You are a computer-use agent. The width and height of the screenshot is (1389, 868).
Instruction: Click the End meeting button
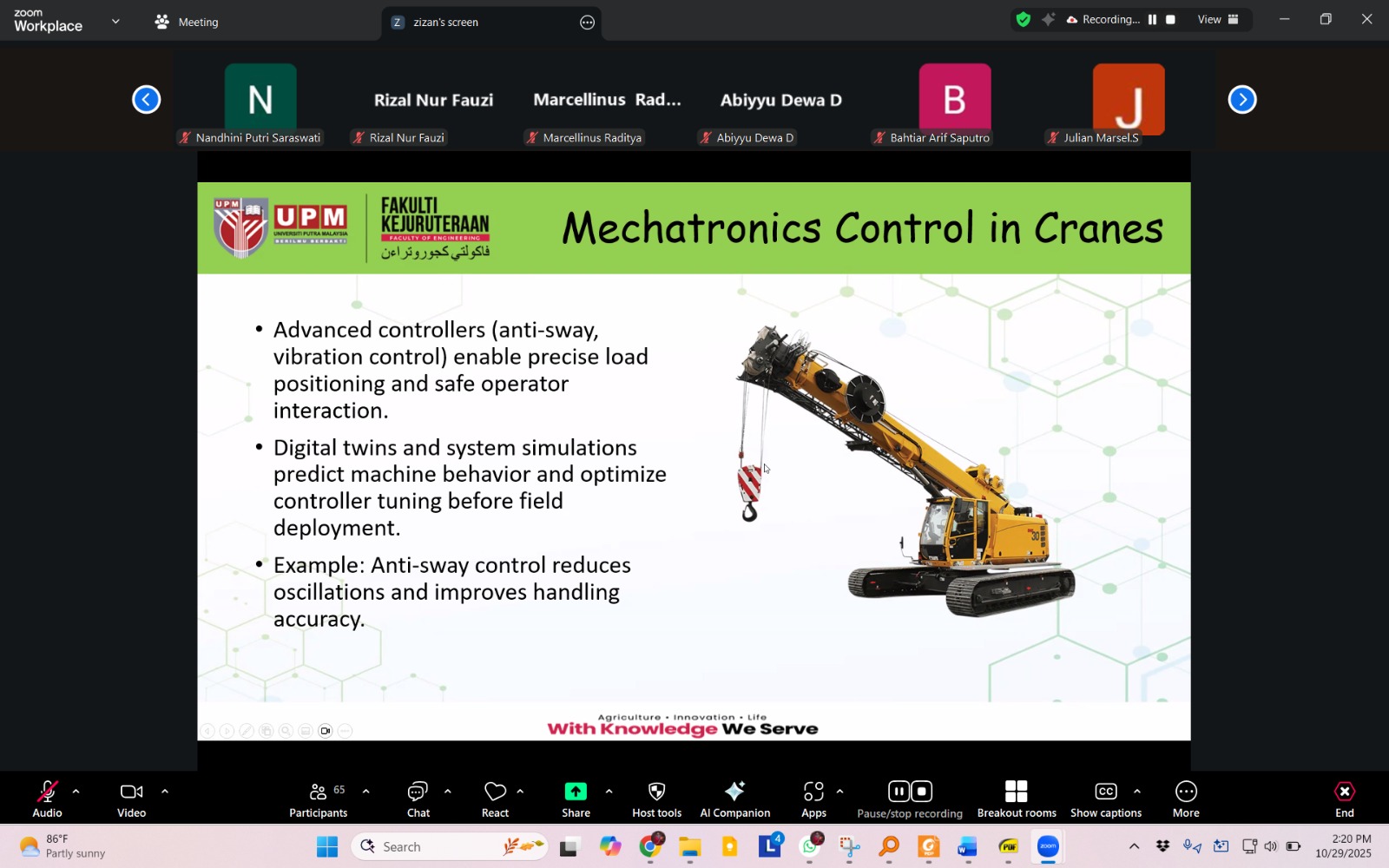[1344, 799]
